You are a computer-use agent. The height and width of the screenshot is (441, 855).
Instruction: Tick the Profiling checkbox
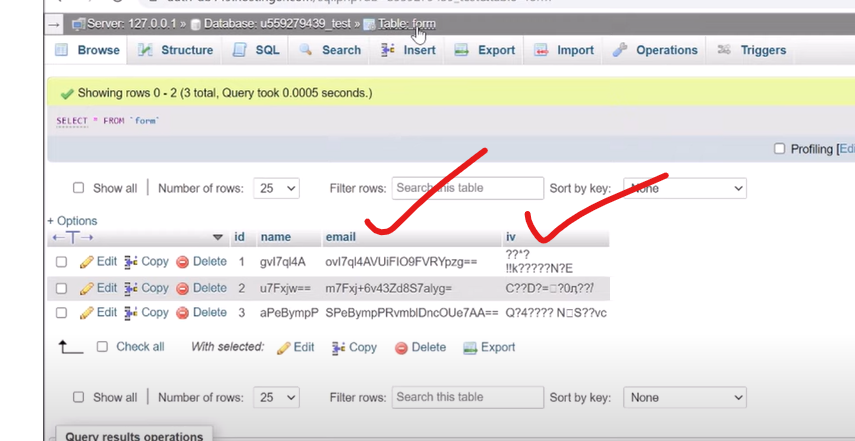tap(779, 149)
